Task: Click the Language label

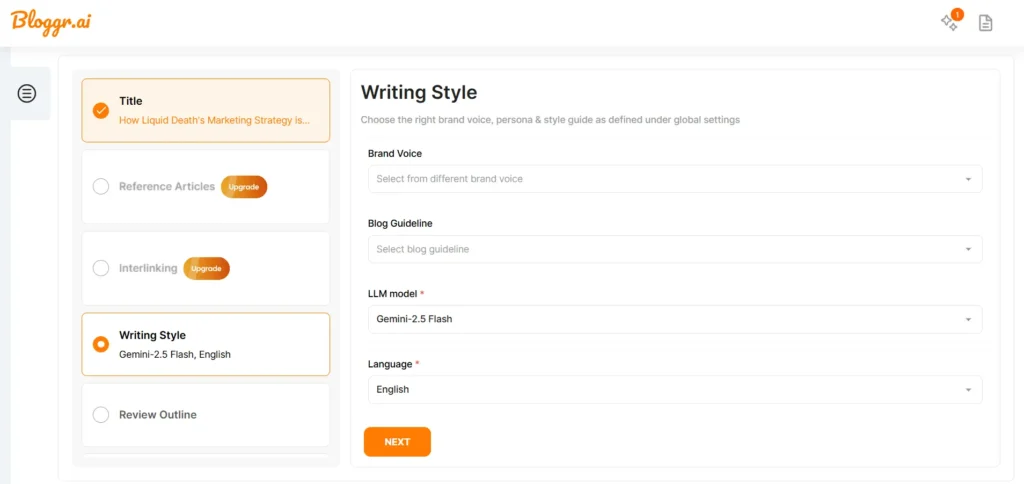Action: click(x=391, y=364)
